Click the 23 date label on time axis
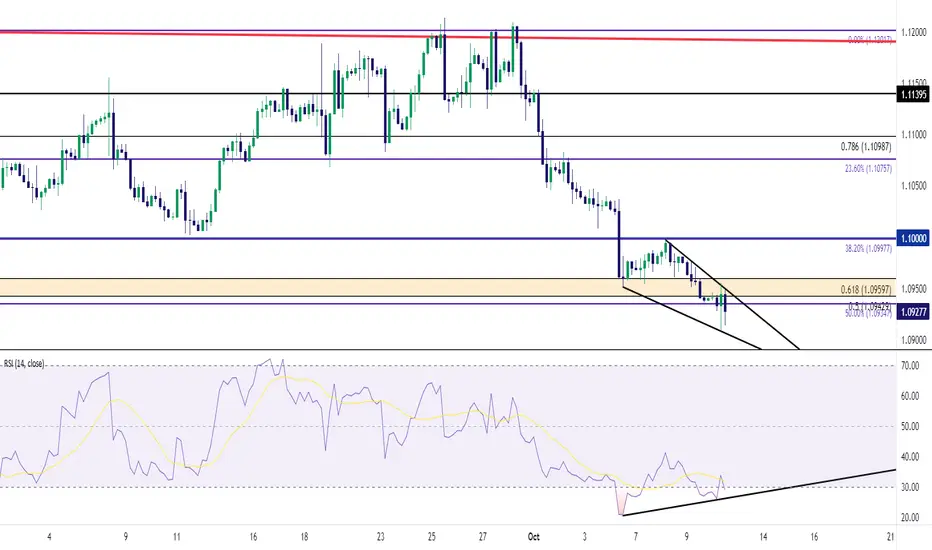The height and width of the screenshot is (550, 932). pos(380,537)
